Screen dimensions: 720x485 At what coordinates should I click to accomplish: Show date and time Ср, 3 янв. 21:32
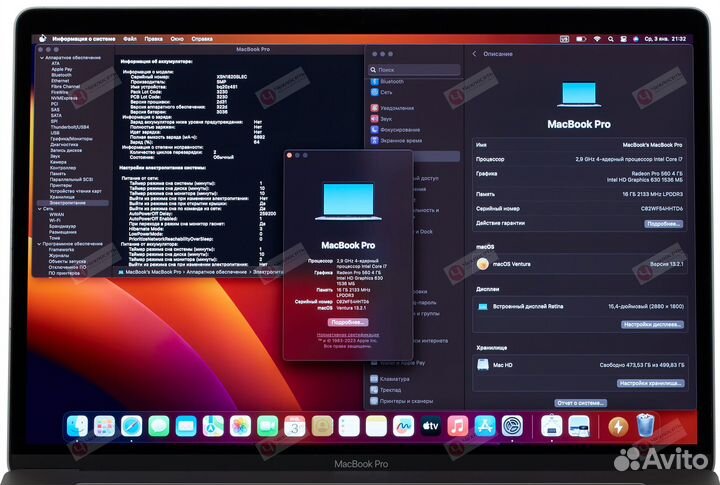click(x=665, y=39)
